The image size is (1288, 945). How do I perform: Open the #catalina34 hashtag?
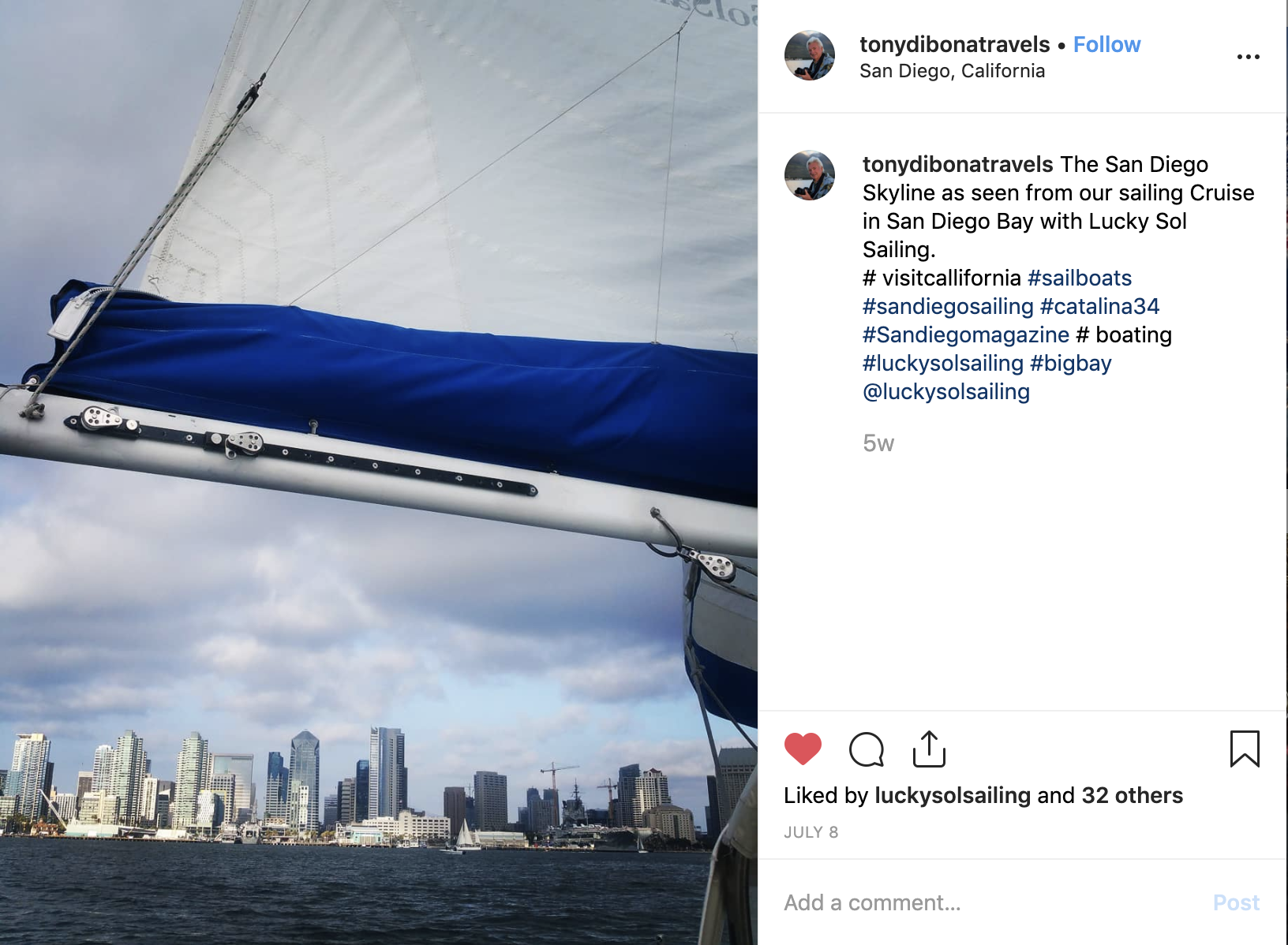coord(1099,306)
